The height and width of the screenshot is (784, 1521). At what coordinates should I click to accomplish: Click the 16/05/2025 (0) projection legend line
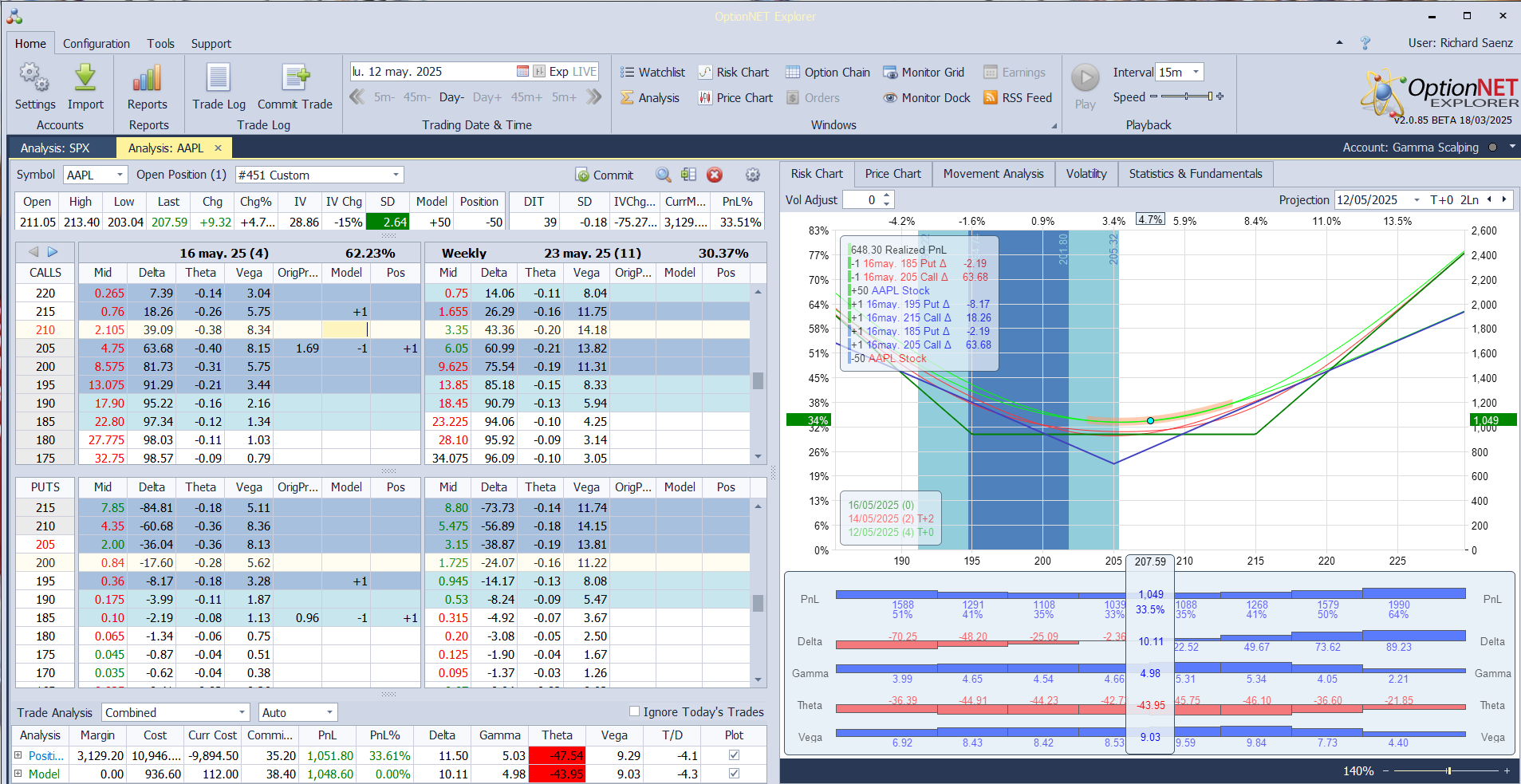click(881, 505)
